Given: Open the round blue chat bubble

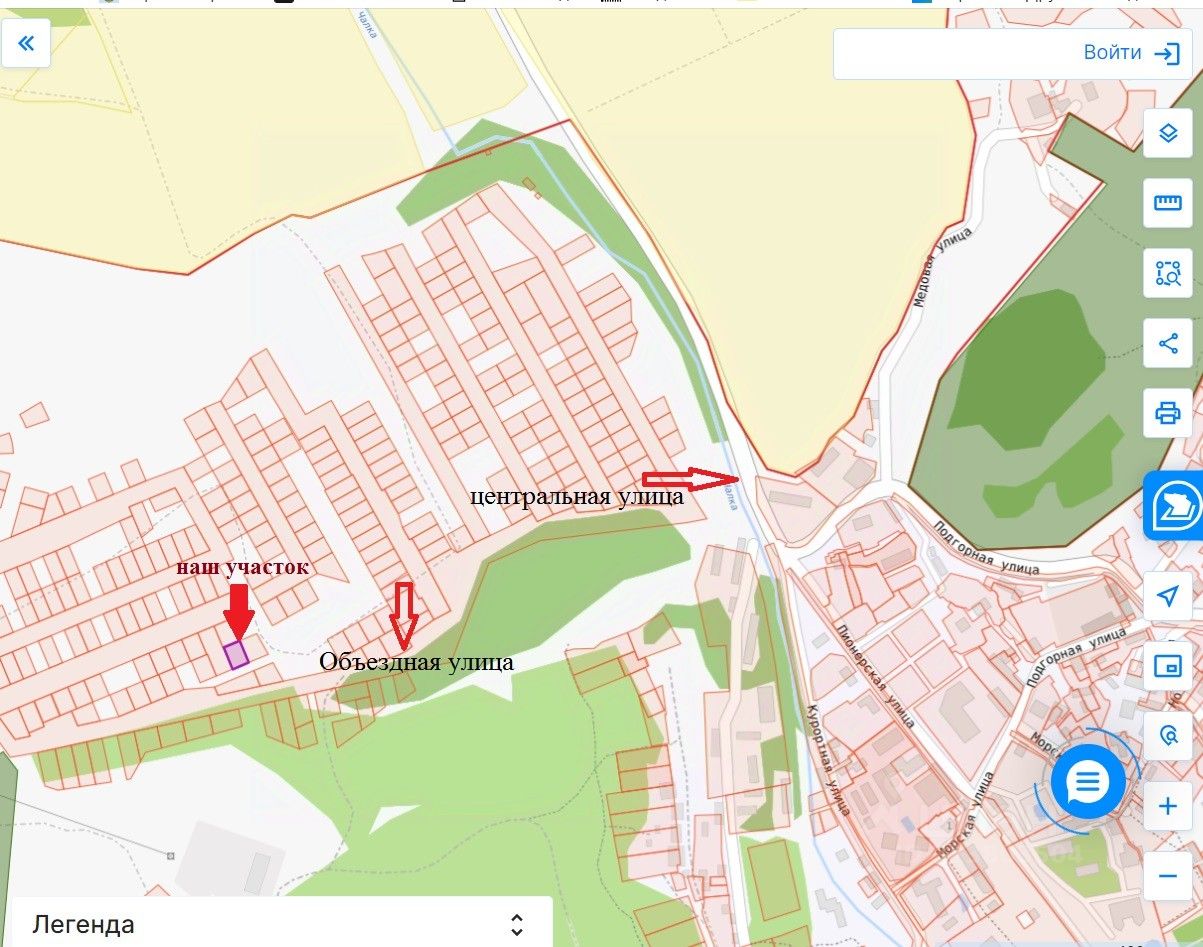Looking at the screenshot, I should click(x=1087, y=782).
